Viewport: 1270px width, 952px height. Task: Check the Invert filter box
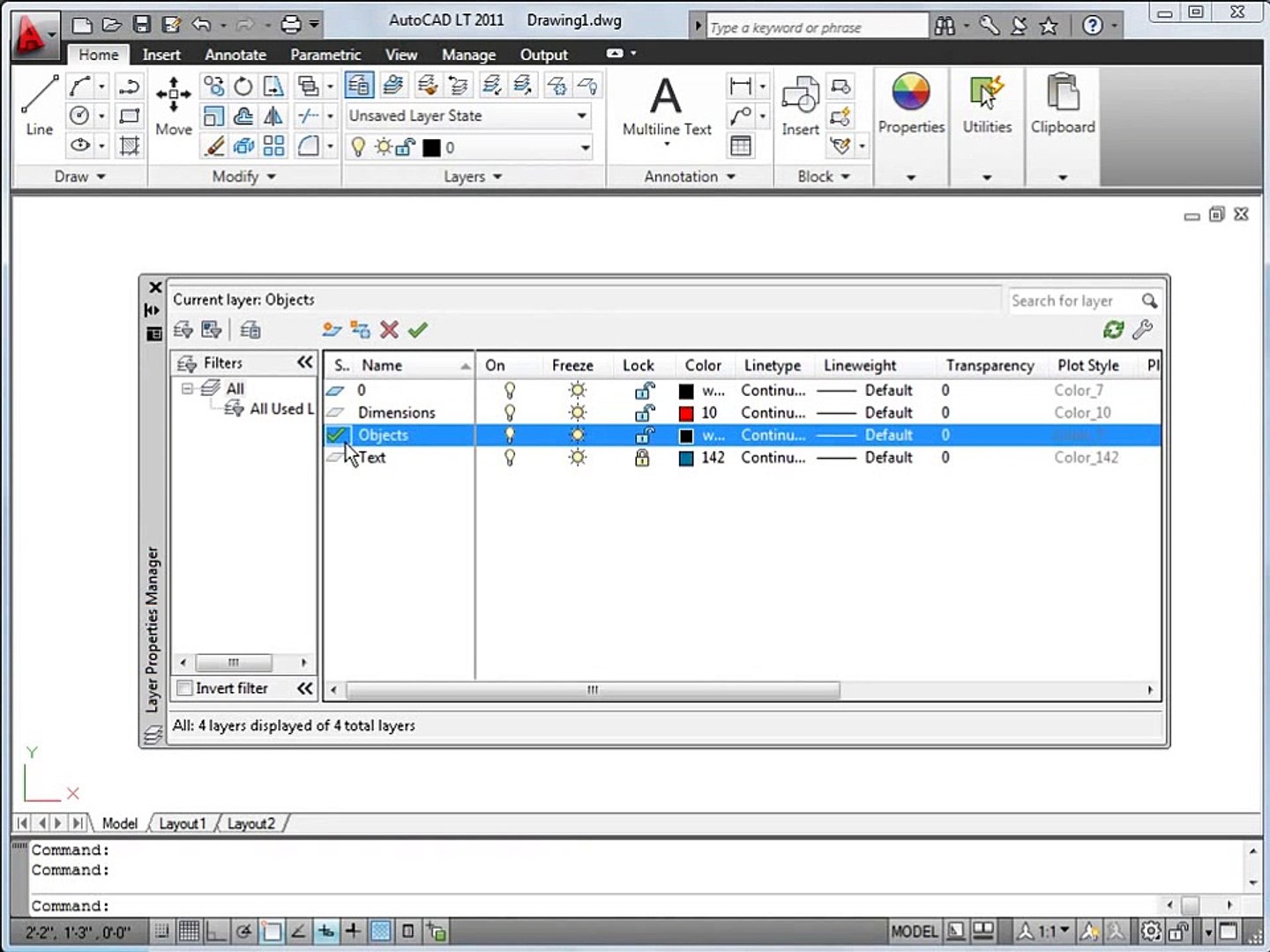[184, 688]
